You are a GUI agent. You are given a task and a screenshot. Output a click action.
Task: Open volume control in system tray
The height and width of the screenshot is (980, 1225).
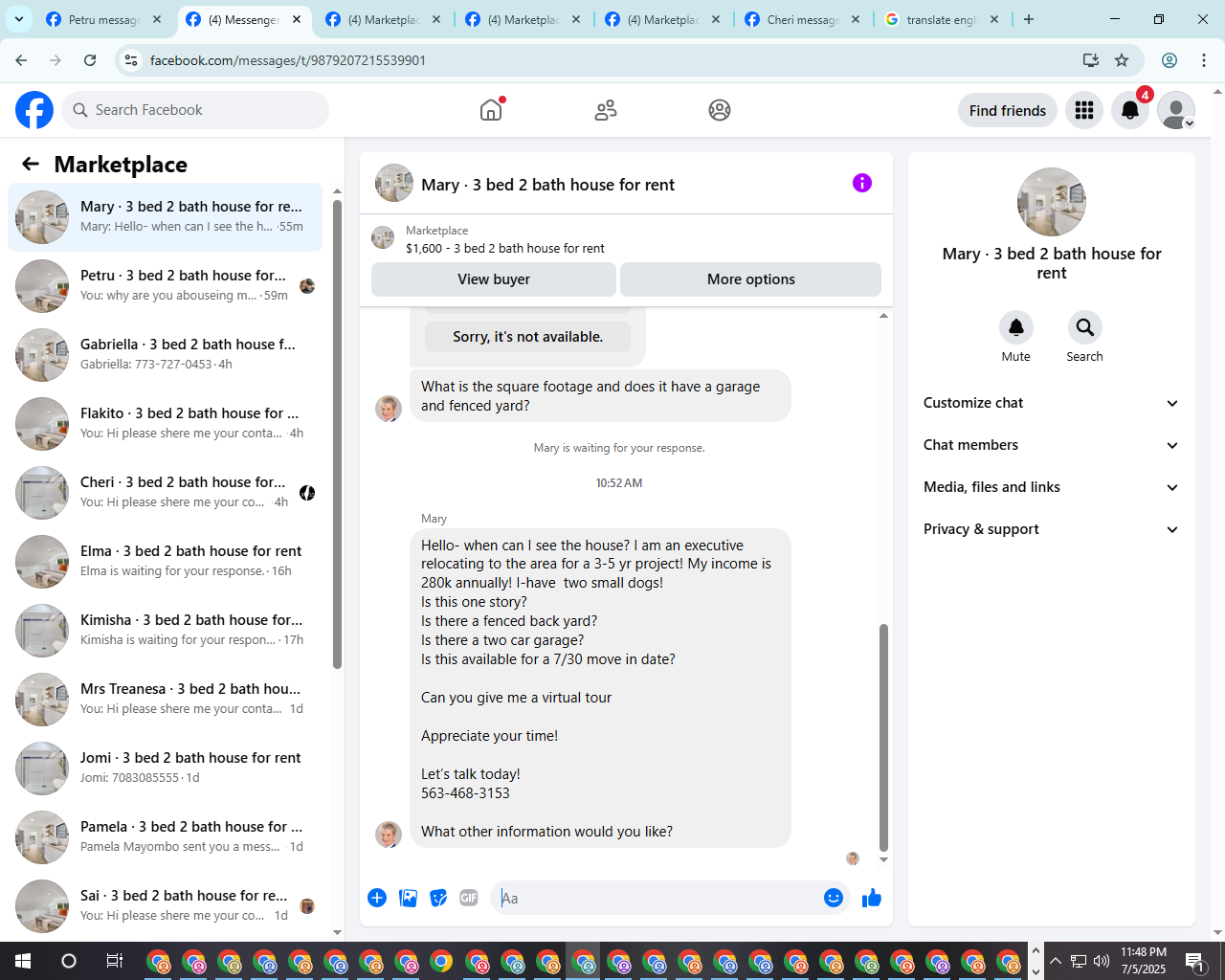point(1102,961)
